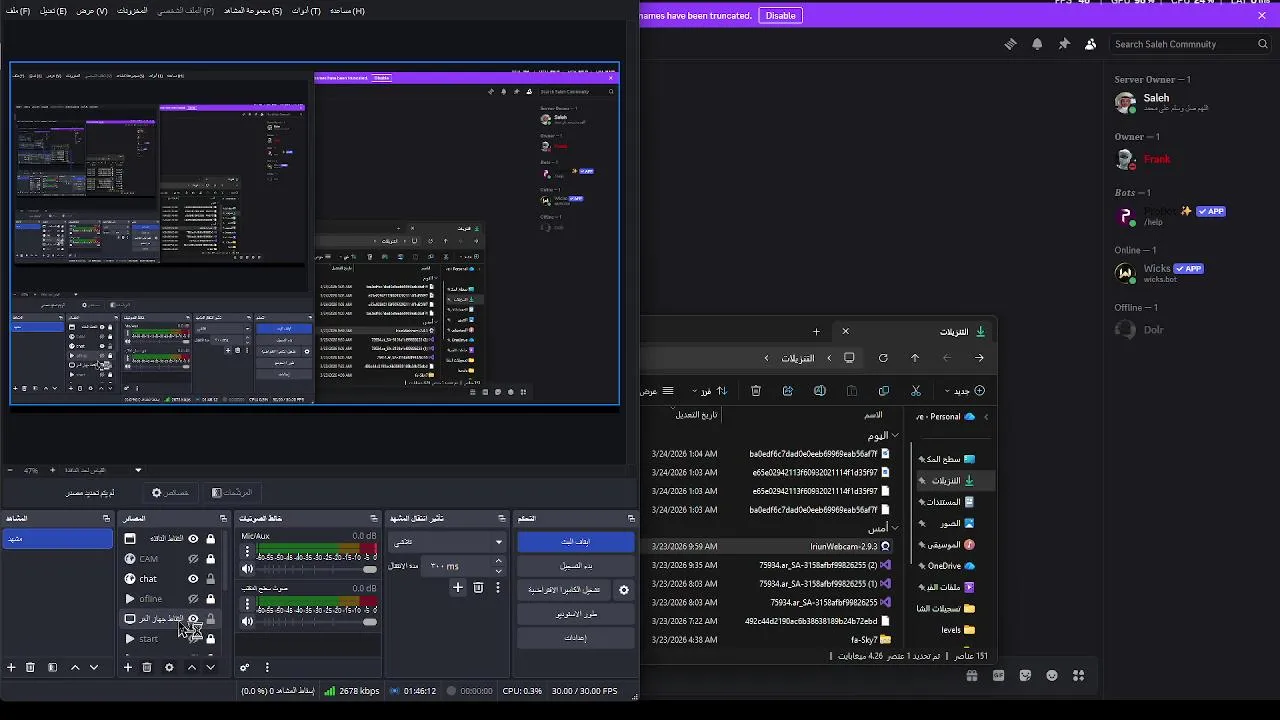Toggle Discord member list icon
This screenshot has height=720, width=1280.
(x=1090, y=44)
